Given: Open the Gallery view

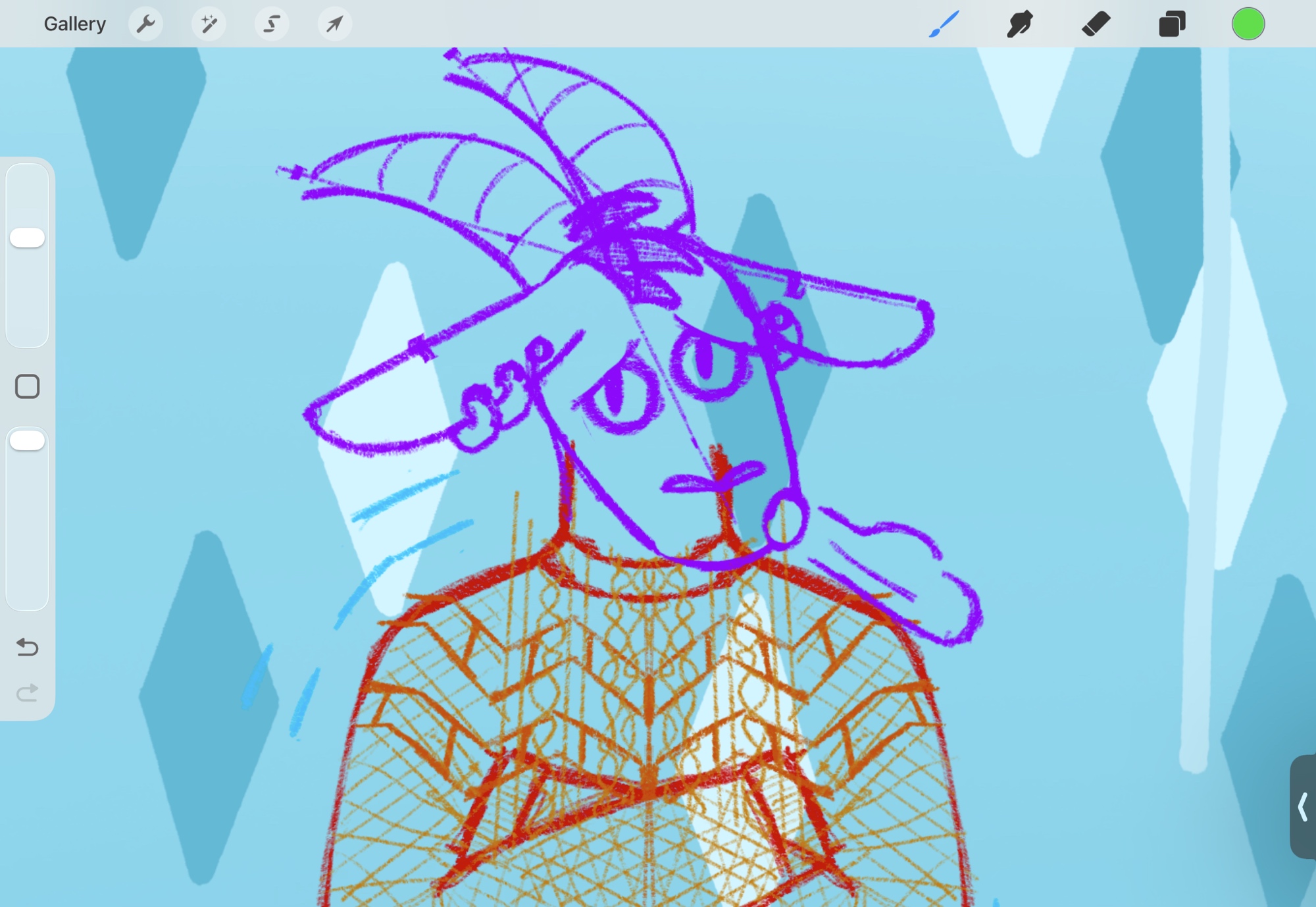Looking at the screenshot, I should tap(74, 24).
